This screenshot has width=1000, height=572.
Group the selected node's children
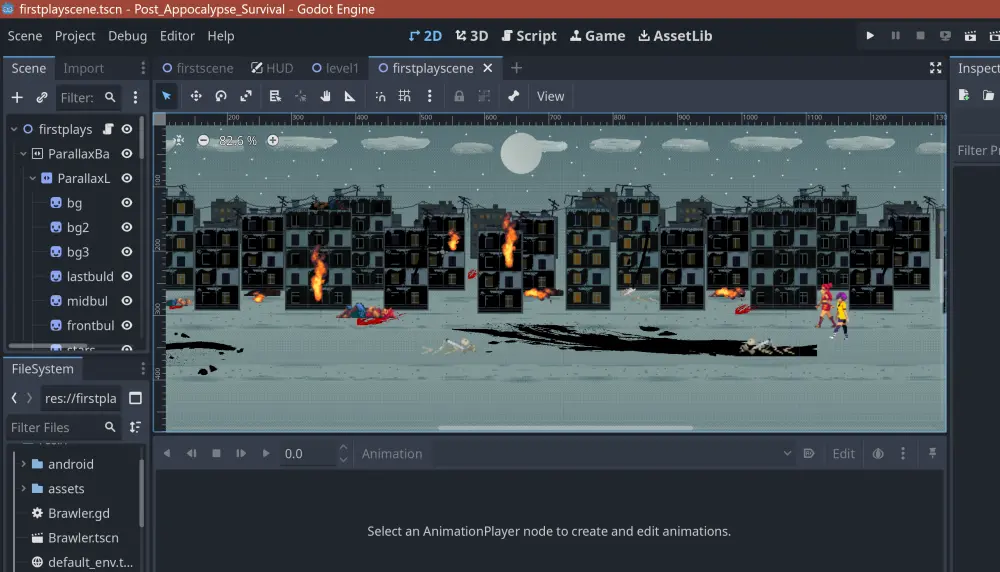(x=484, y=96)
